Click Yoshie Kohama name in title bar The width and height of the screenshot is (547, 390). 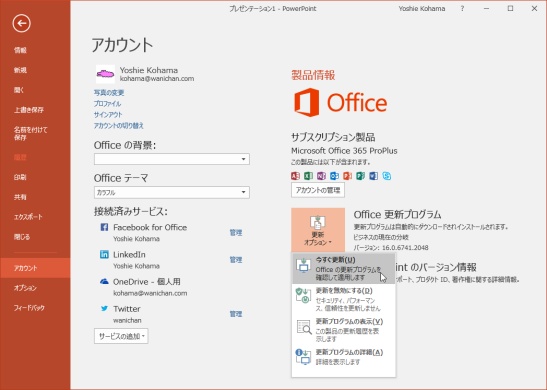click(422, 9)
